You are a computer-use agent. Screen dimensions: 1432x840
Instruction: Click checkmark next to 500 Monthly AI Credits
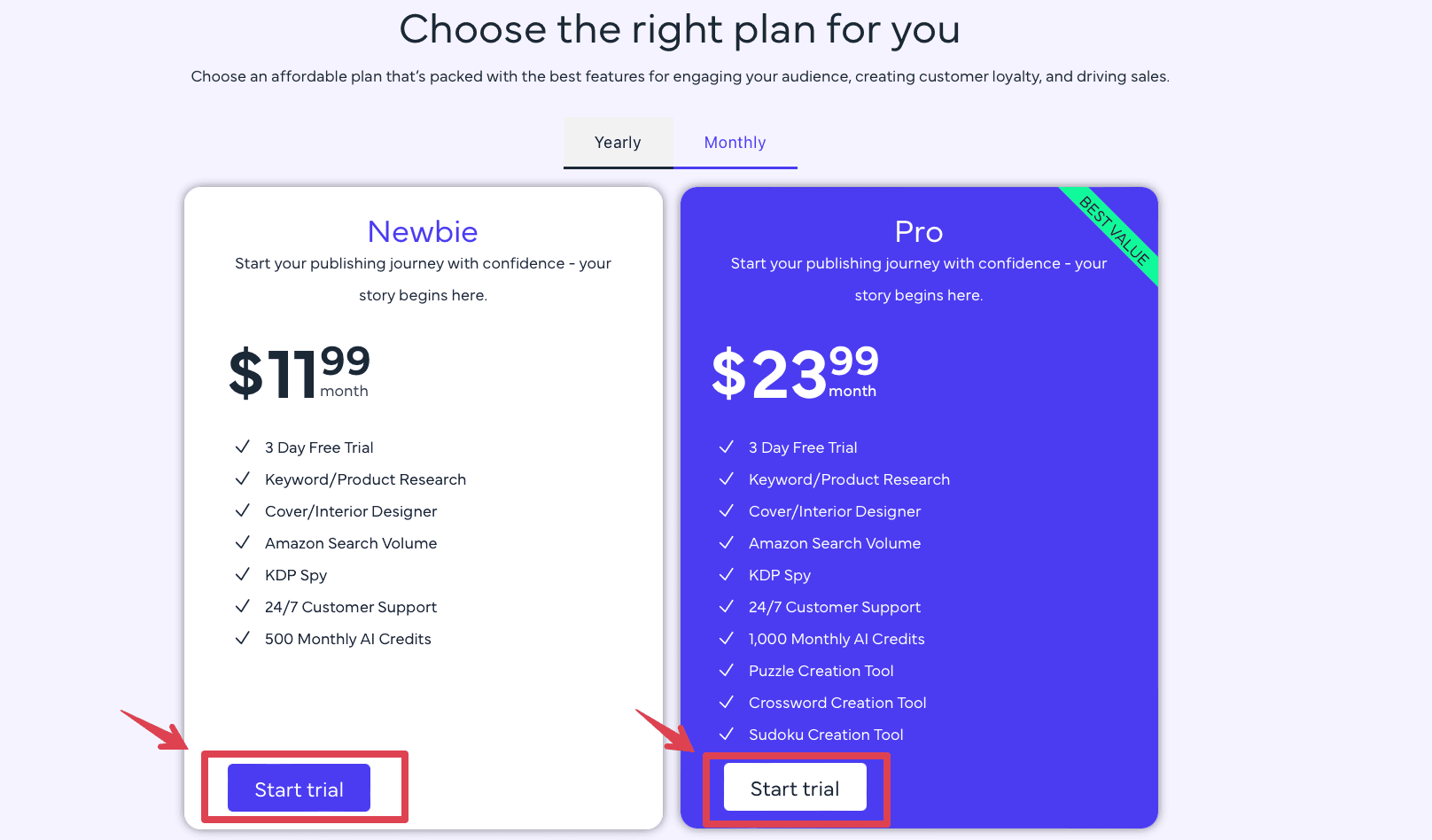click(242, 638)
